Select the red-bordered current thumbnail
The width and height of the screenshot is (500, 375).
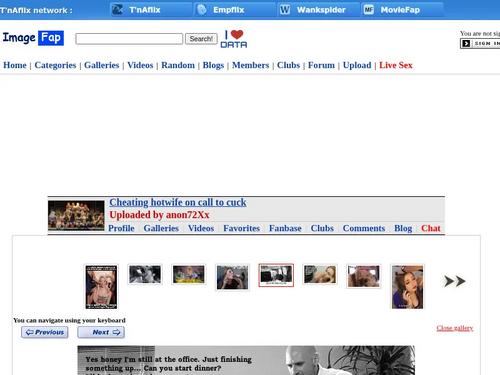coord(276,275)
